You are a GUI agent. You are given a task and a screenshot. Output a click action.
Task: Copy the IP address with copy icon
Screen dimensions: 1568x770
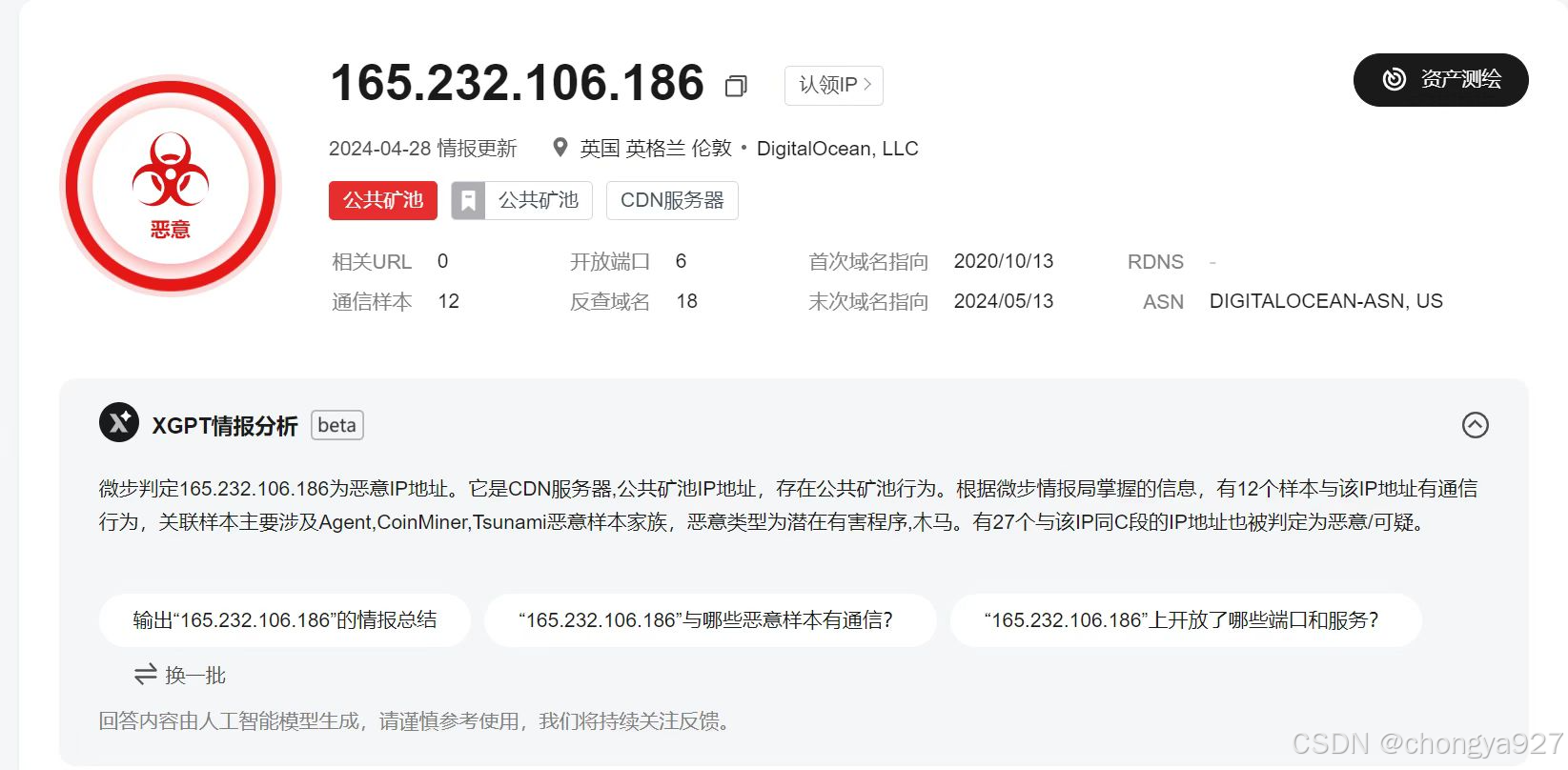pos(736,86)
